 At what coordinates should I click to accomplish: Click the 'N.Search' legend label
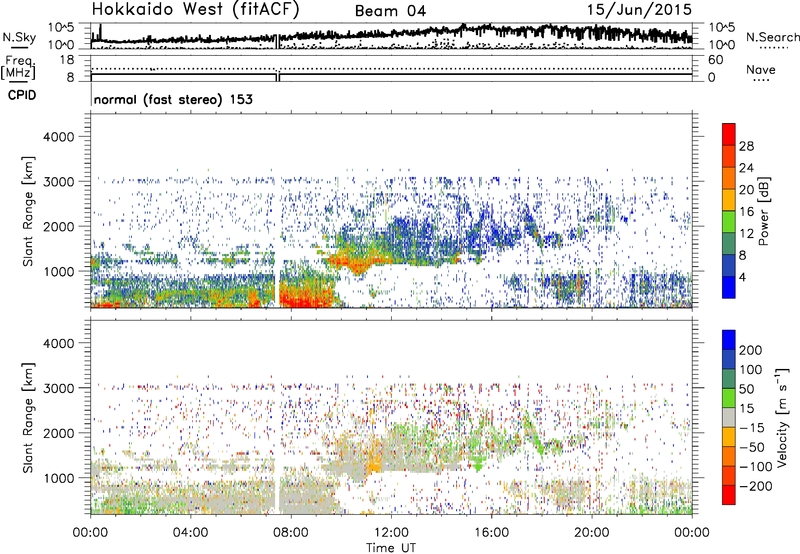[772, 37]
